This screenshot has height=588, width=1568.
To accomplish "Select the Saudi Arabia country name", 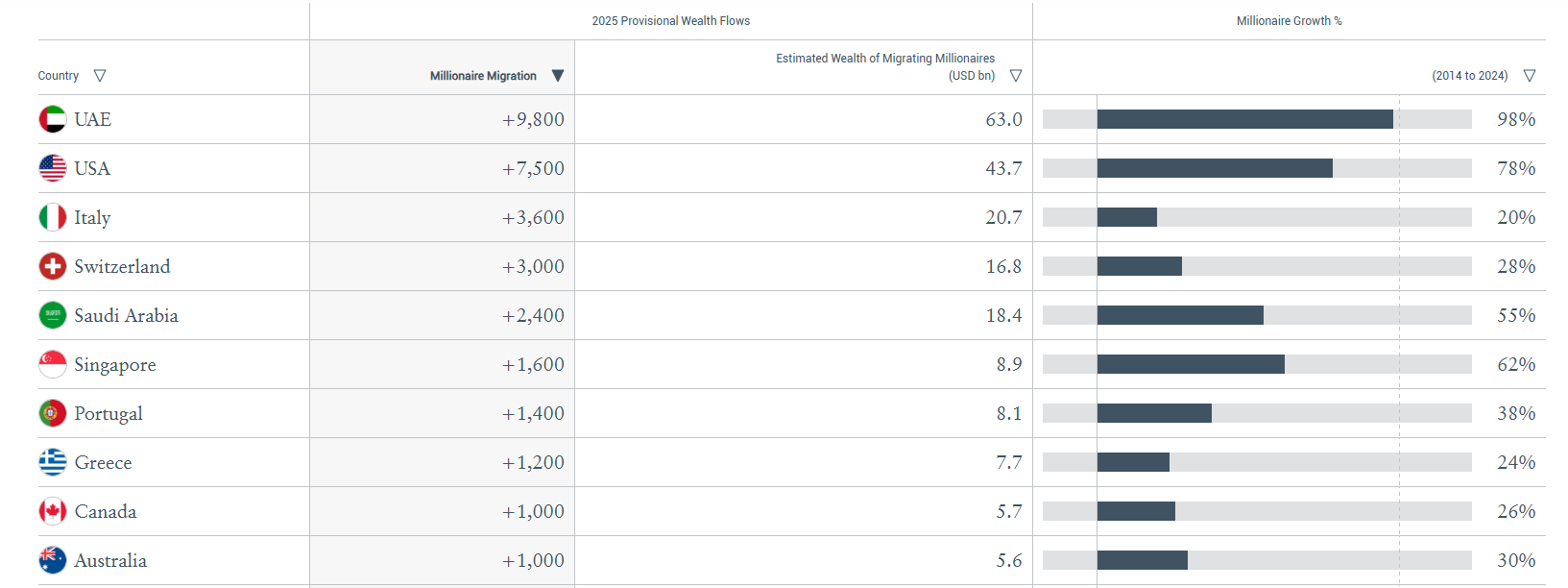I will click(x=126, y=315).
